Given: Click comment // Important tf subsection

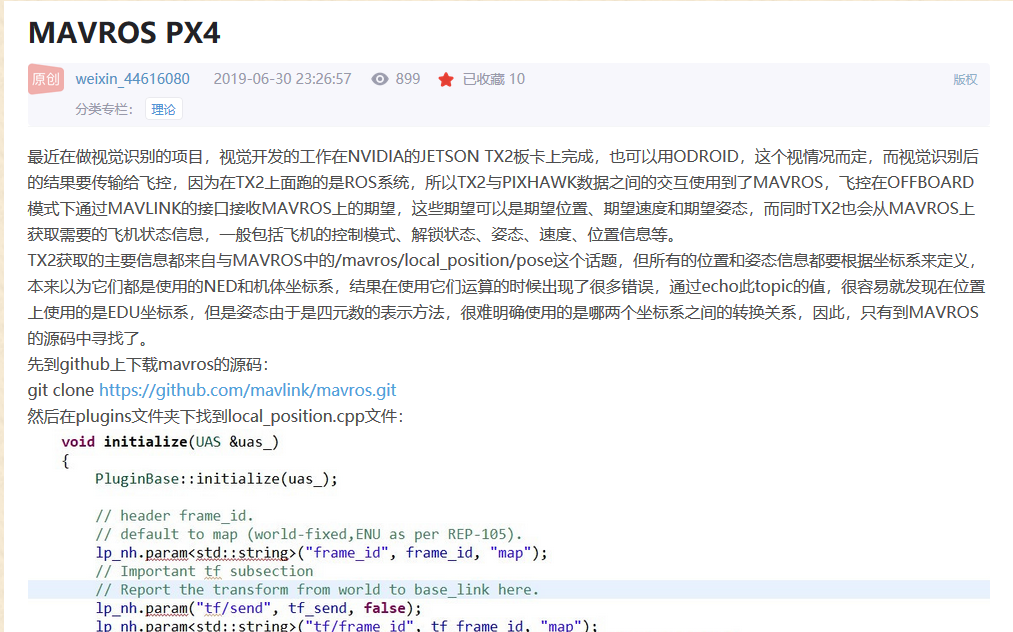Looking at the screenshot, I should click(x=204, y=571).
